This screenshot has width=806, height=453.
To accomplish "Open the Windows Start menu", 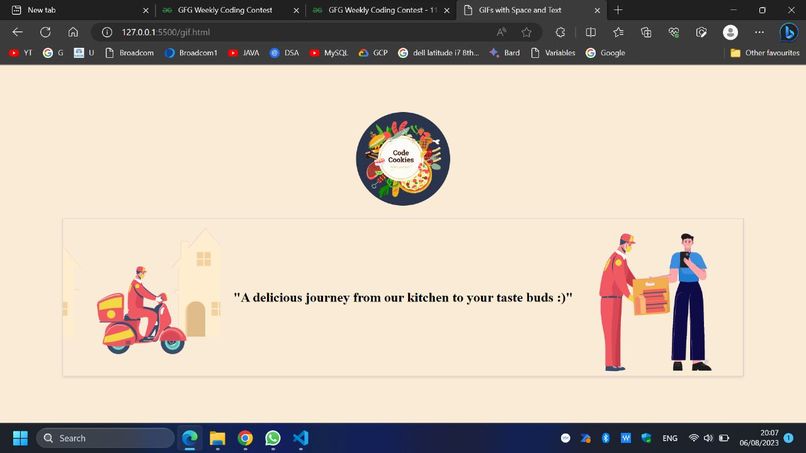I will tap(20, 438).
